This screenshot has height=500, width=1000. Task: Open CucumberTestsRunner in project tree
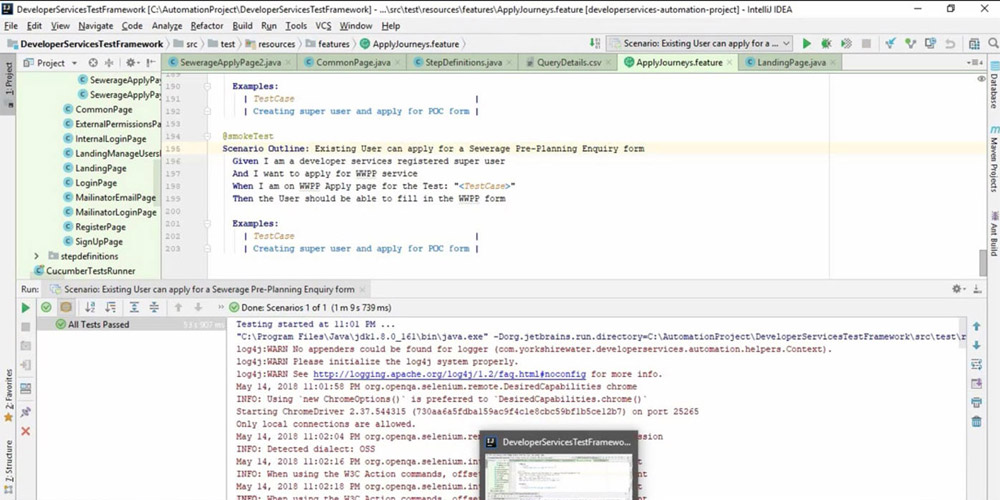pos(88,270)
